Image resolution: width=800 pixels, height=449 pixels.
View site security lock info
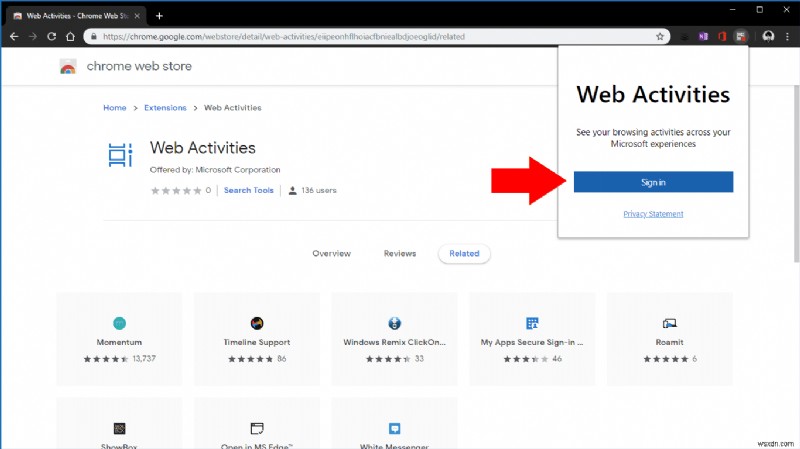(93, 37)
